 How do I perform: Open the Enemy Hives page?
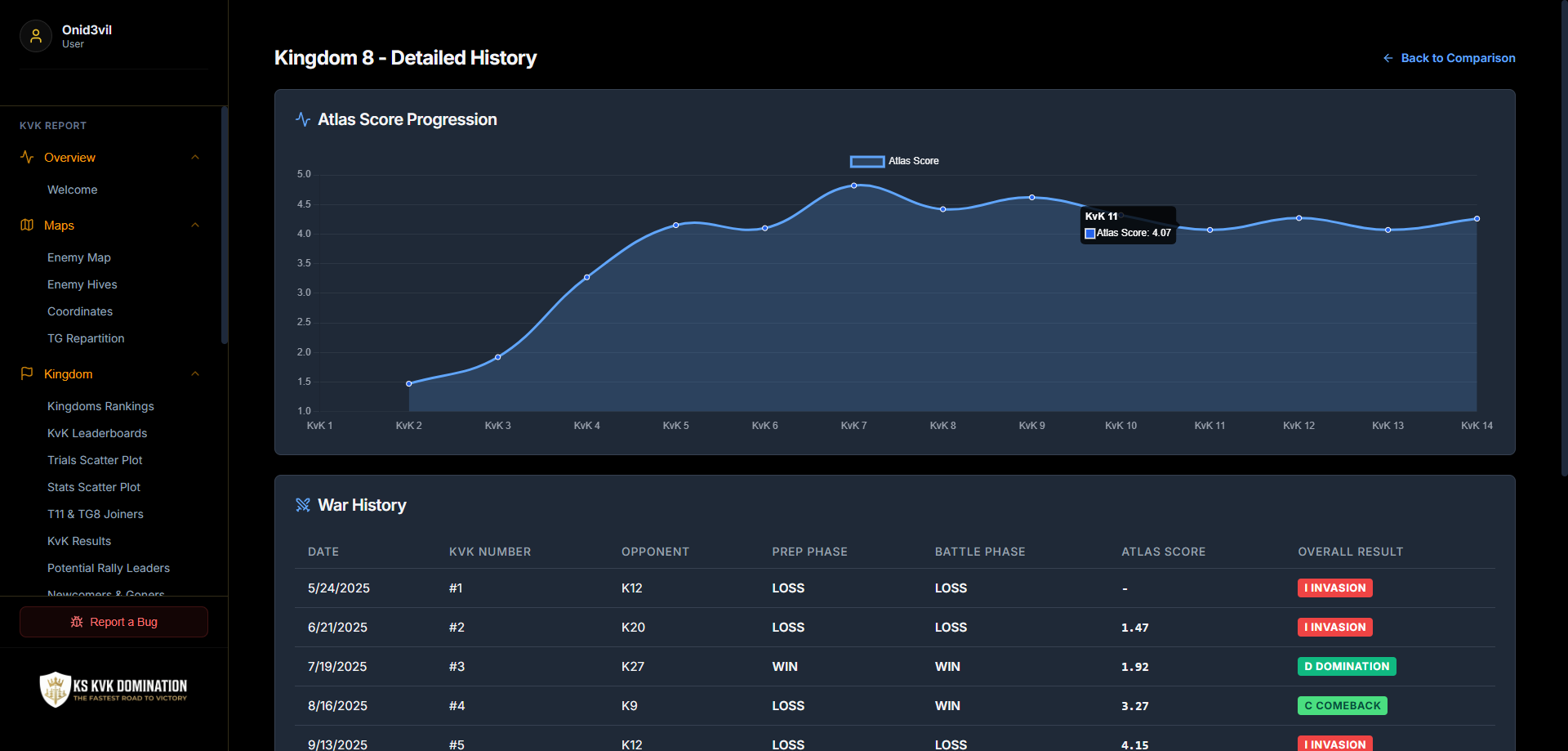click(82, 284)
